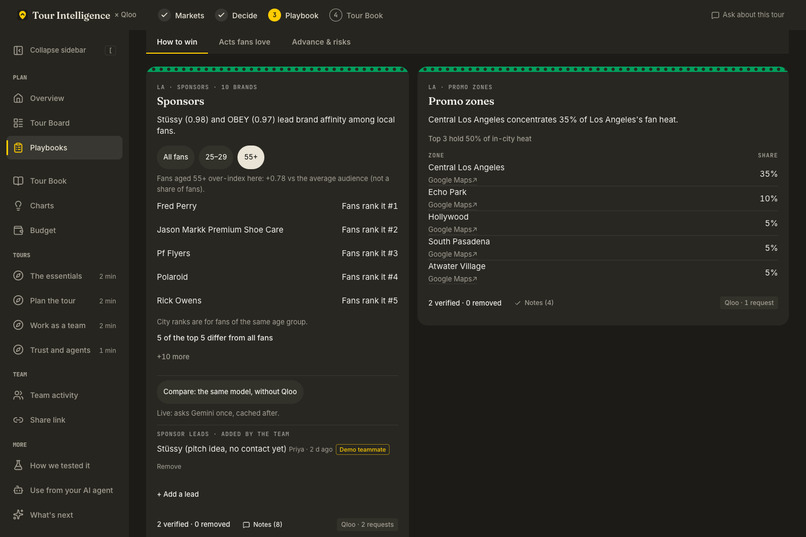Click the compass icon beside Plan the tour
806x537 pixels.
point(18,301)
